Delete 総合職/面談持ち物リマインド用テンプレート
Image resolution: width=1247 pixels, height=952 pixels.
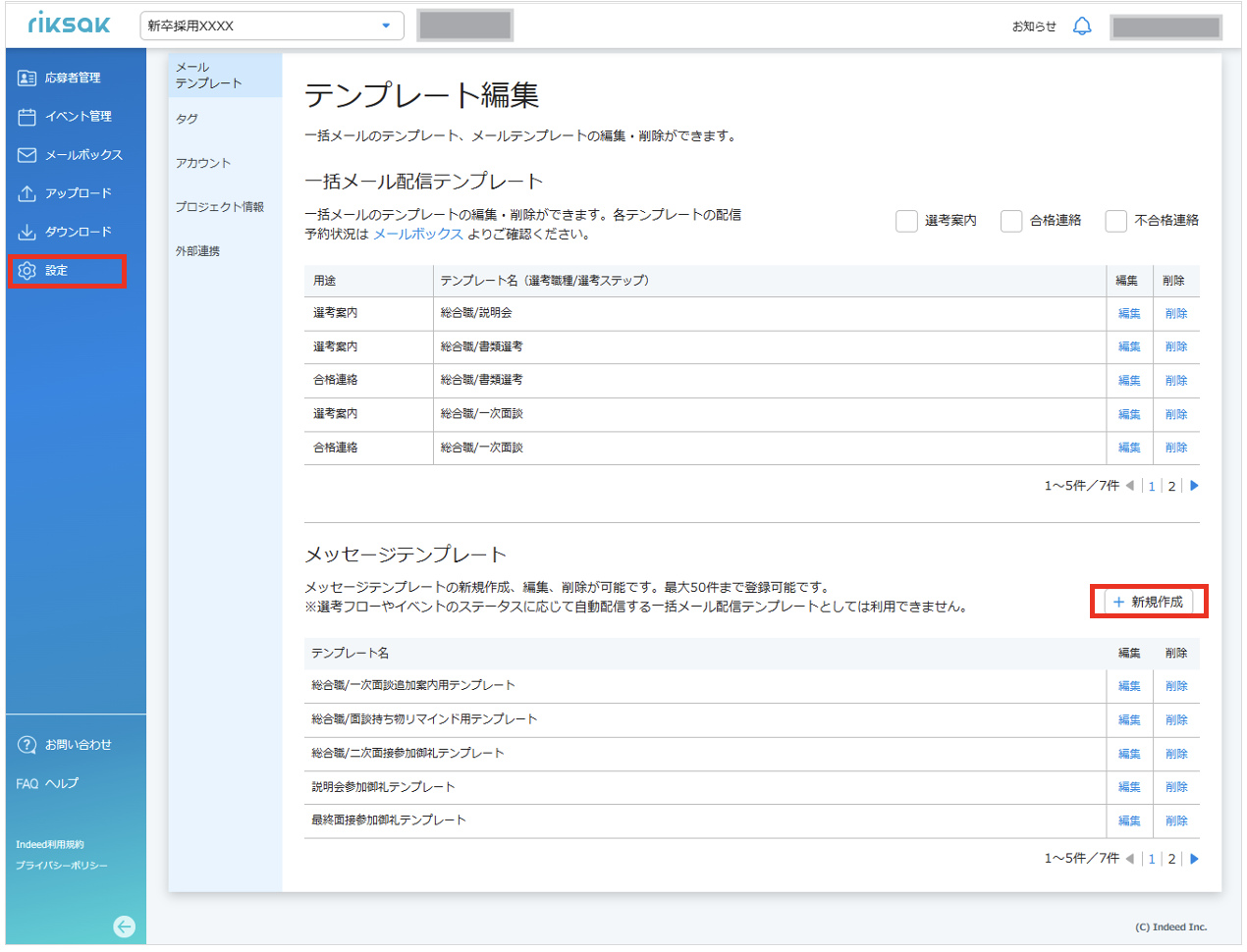[1176, 720]
